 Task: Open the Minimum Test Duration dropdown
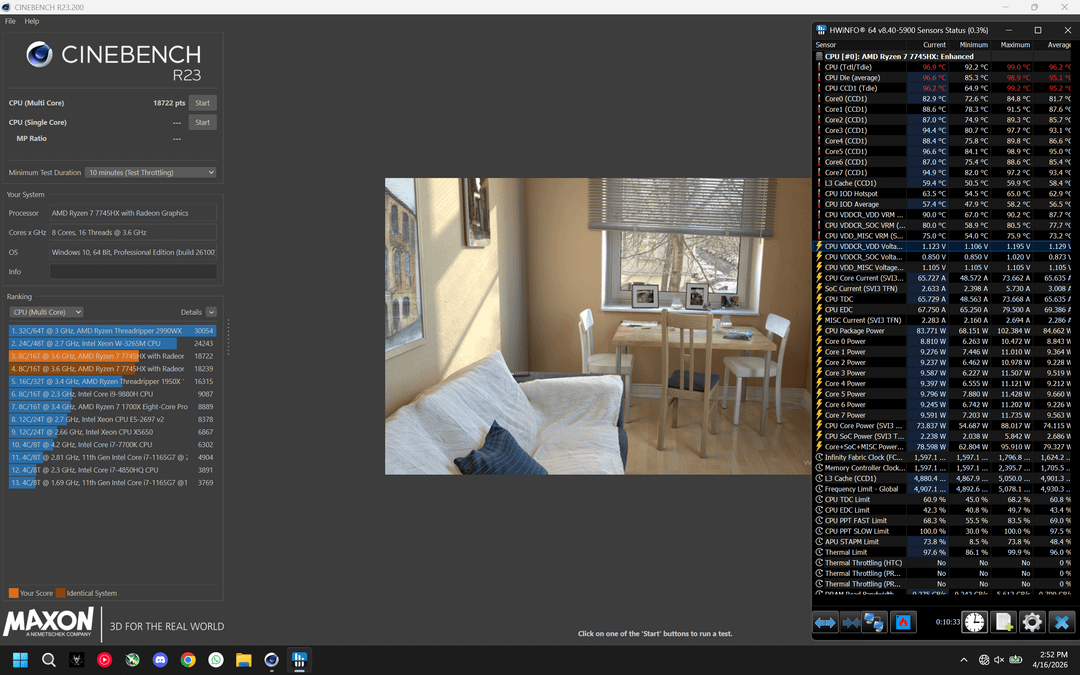pos(151,172)
